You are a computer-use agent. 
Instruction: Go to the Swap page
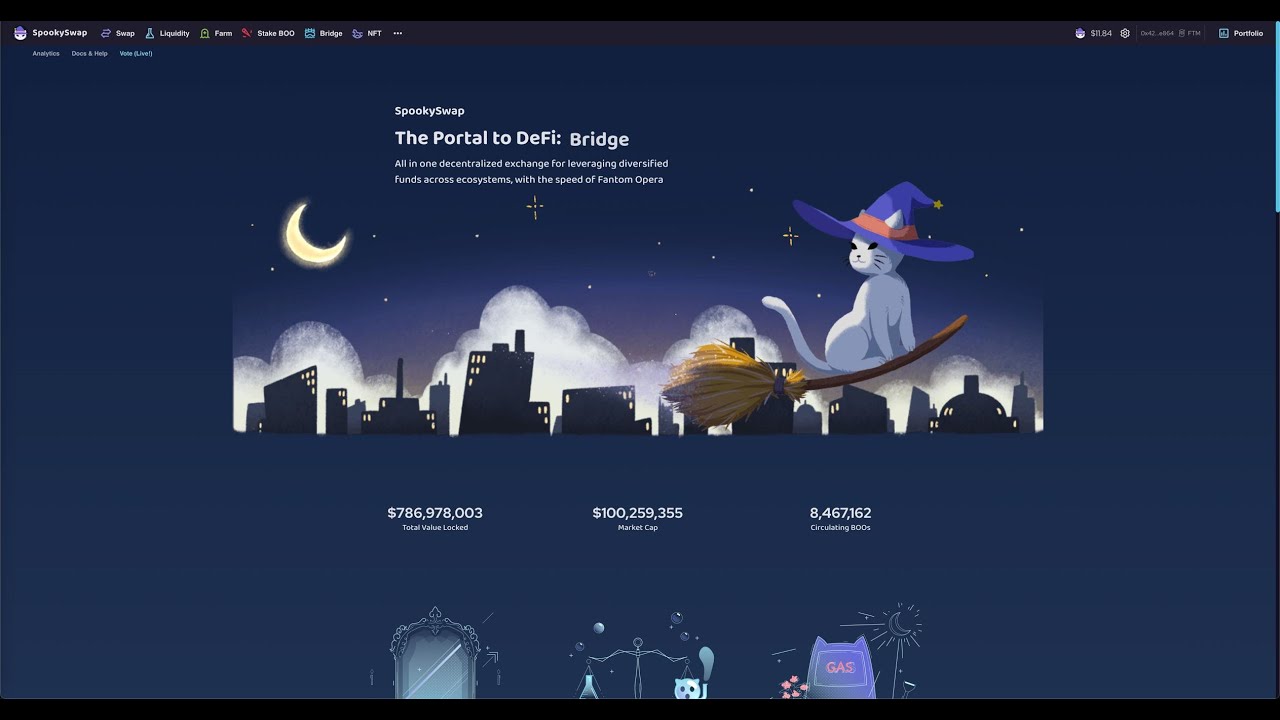point(125,33)
